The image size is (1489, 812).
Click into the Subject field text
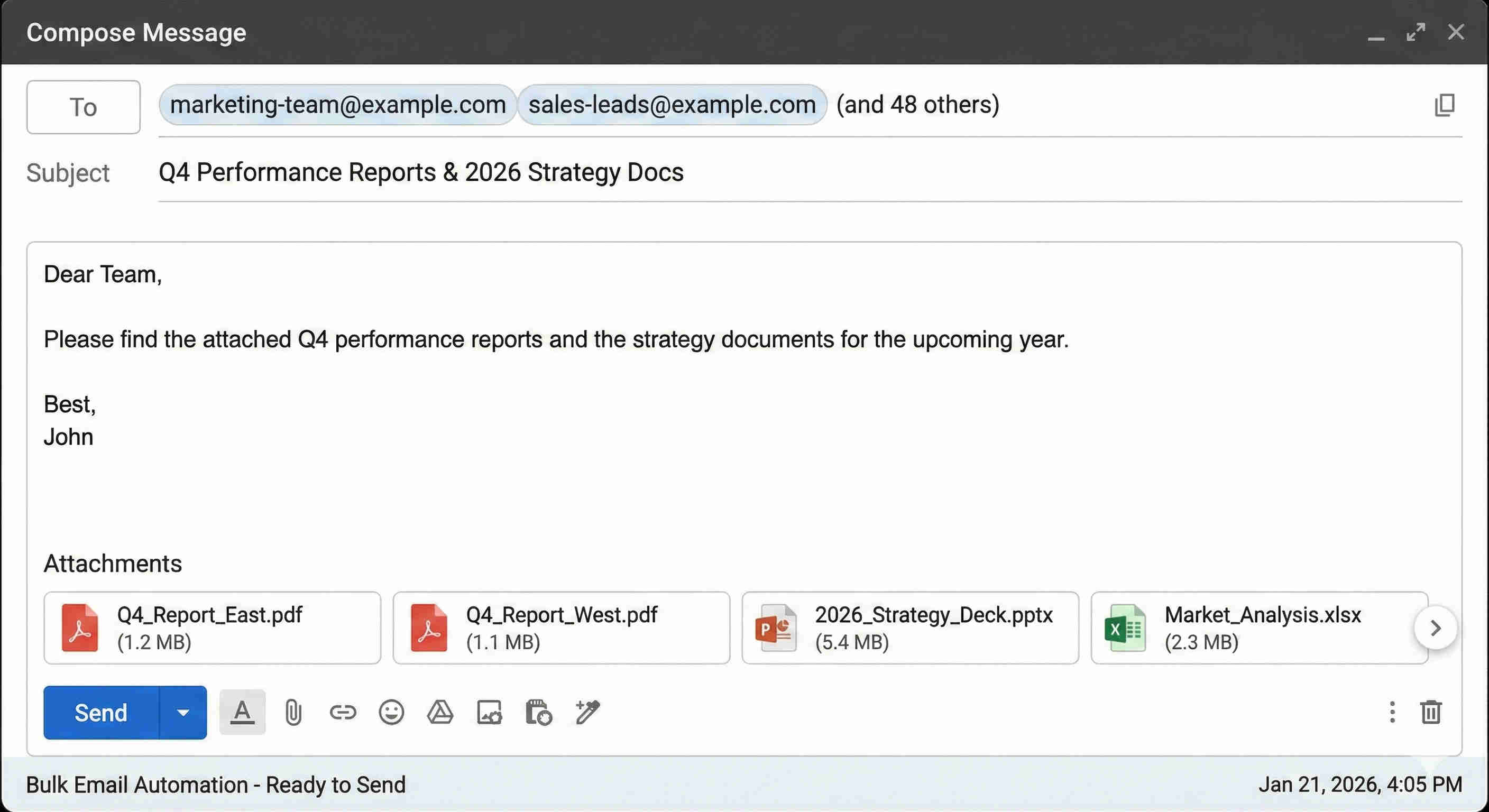click(x=811, y=172)
